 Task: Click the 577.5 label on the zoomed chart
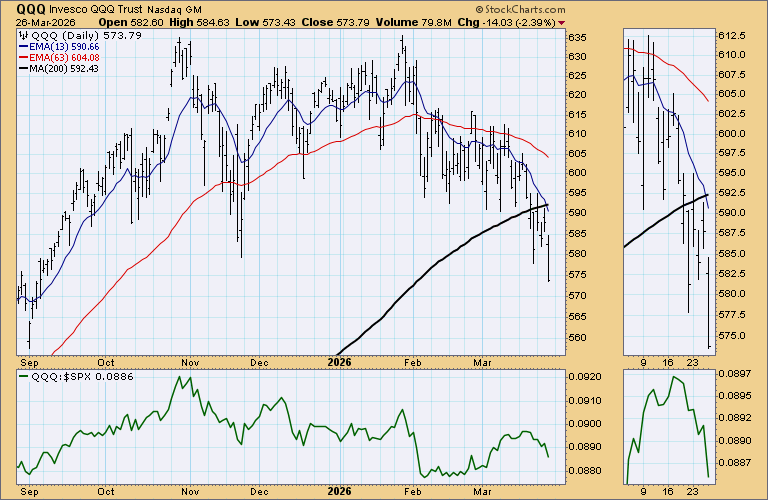tap(732, 314)
